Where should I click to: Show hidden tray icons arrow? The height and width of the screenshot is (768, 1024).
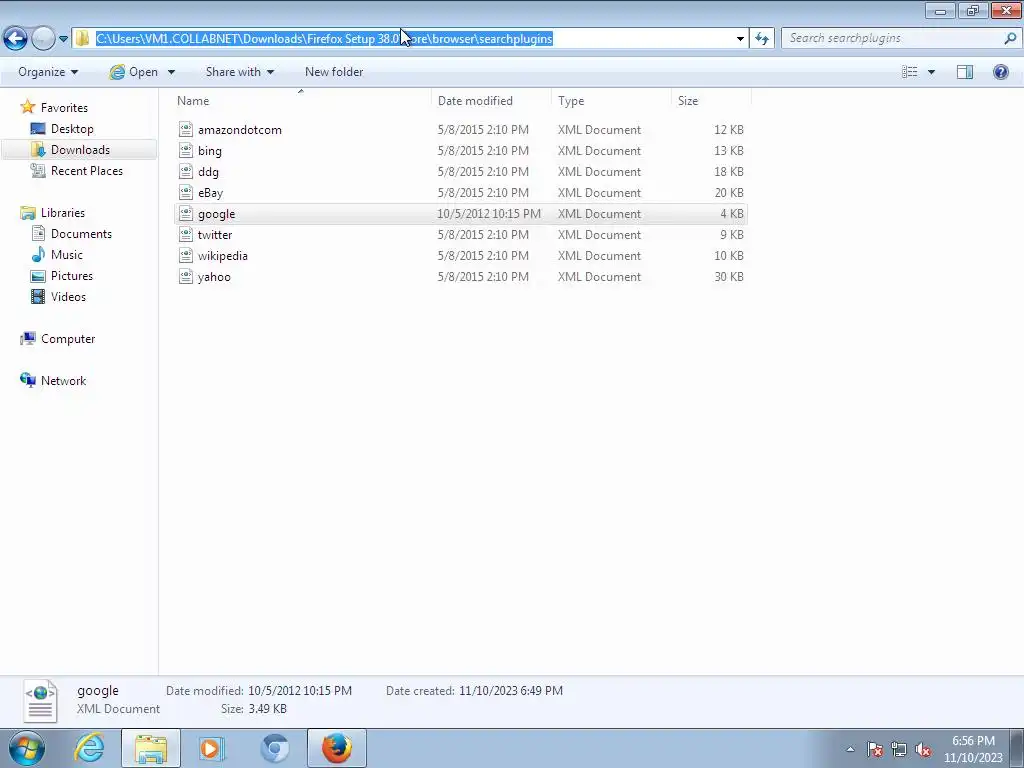point(850,749)
